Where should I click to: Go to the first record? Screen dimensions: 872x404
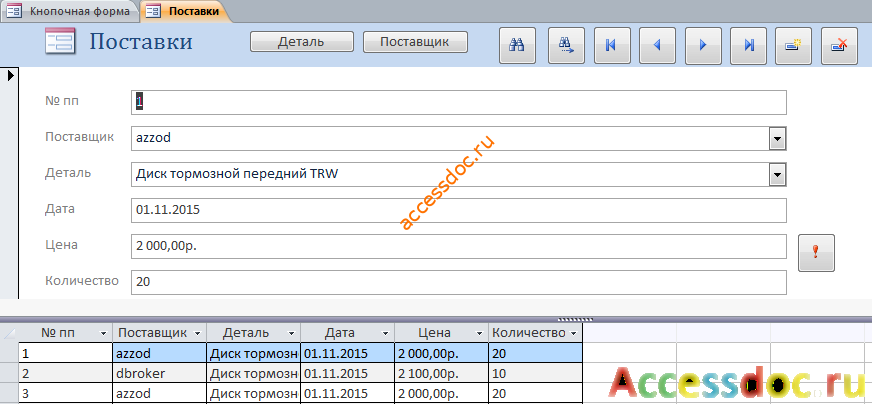[612, 46]
